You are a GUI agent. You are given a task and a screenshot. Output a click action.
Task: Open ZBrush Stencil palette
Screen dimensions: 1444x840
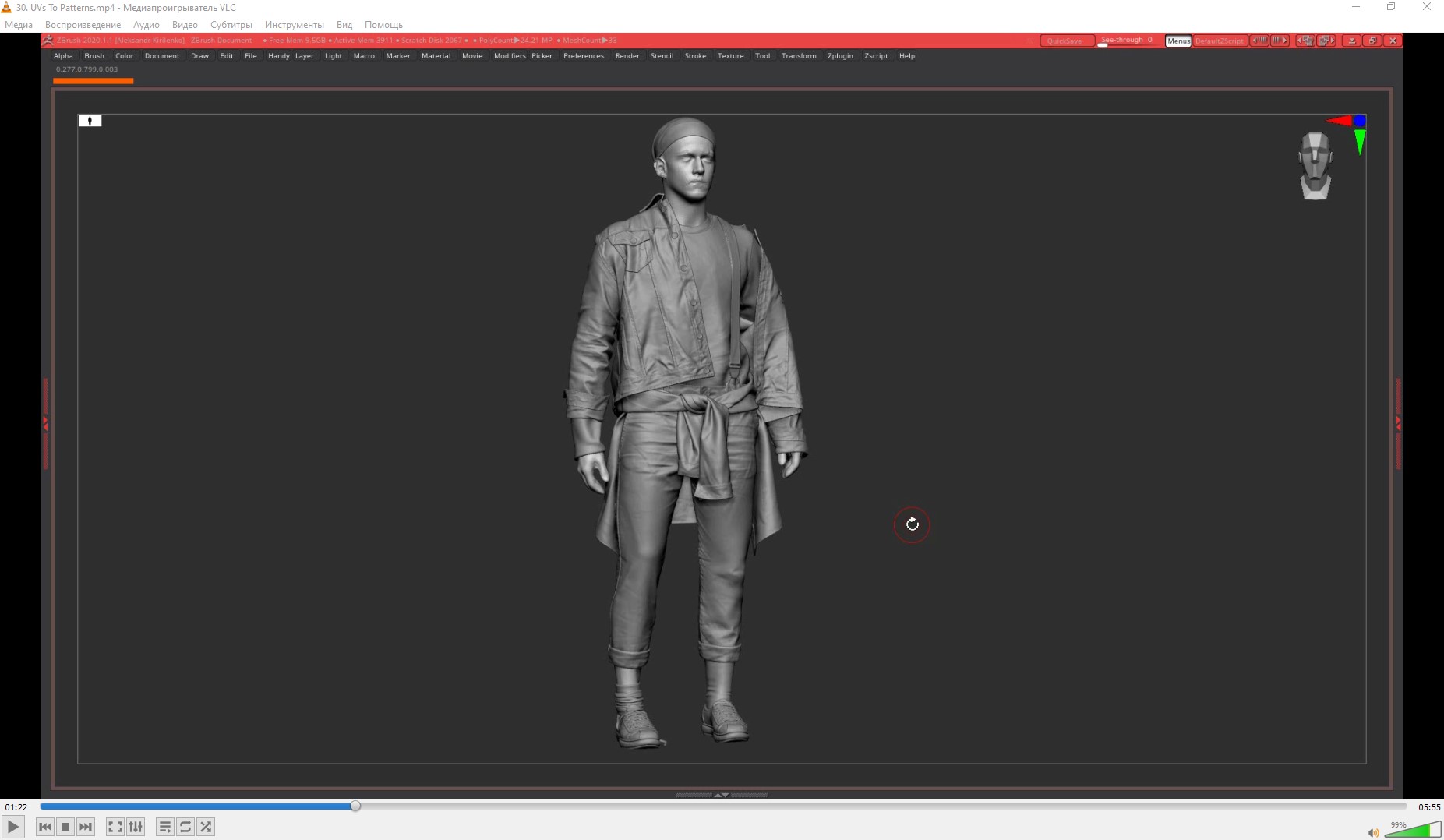pyautogui.click(x=662, y=56)
